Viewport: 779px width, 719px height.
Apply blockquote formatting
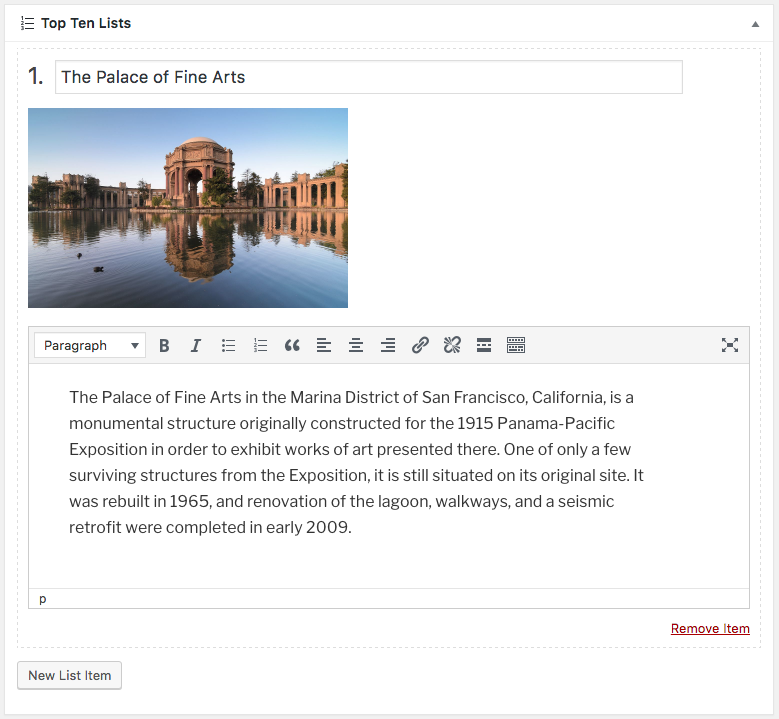click(x=292, y=345)
